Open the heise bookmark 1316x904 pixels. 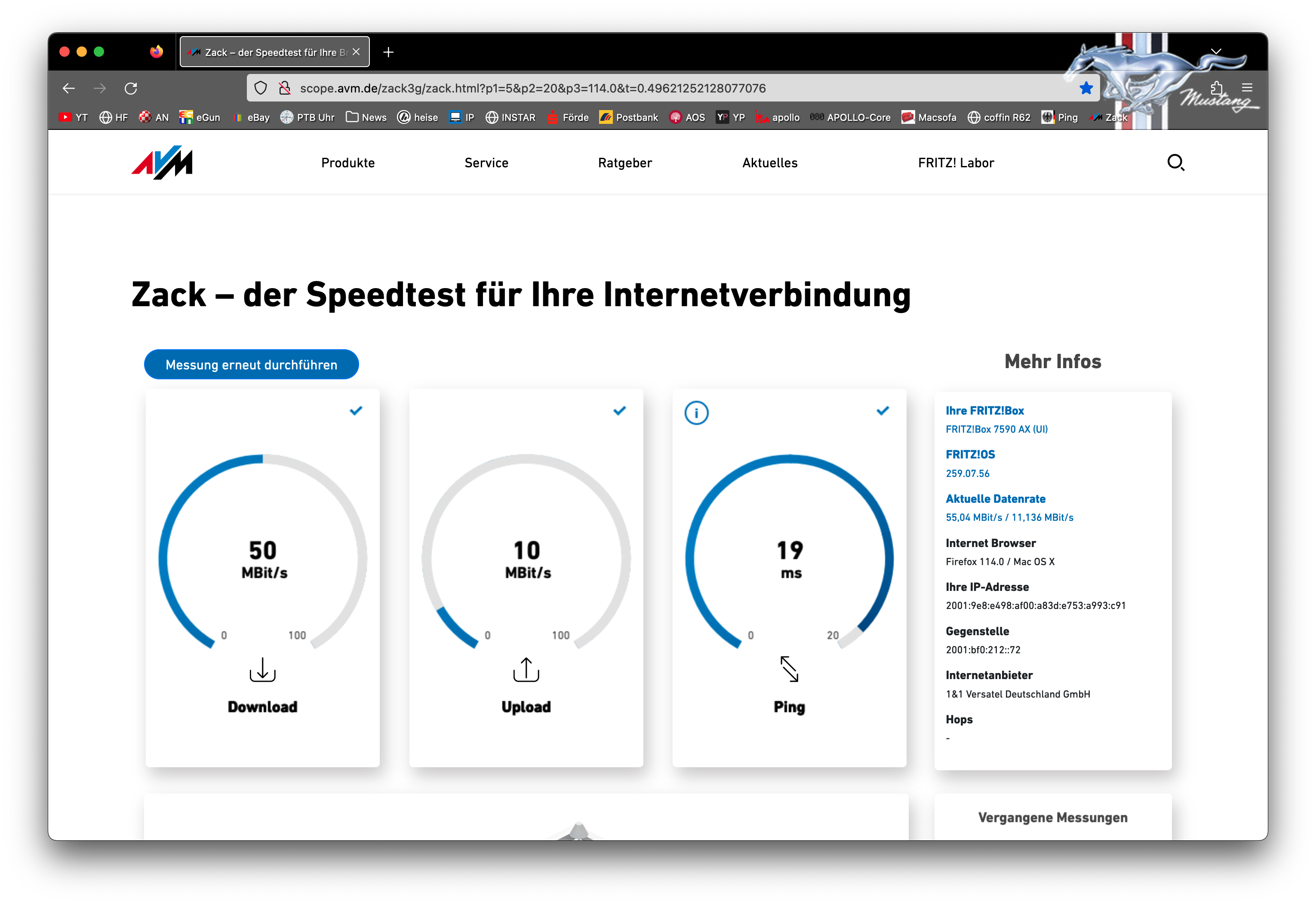[x=418, y=117]
